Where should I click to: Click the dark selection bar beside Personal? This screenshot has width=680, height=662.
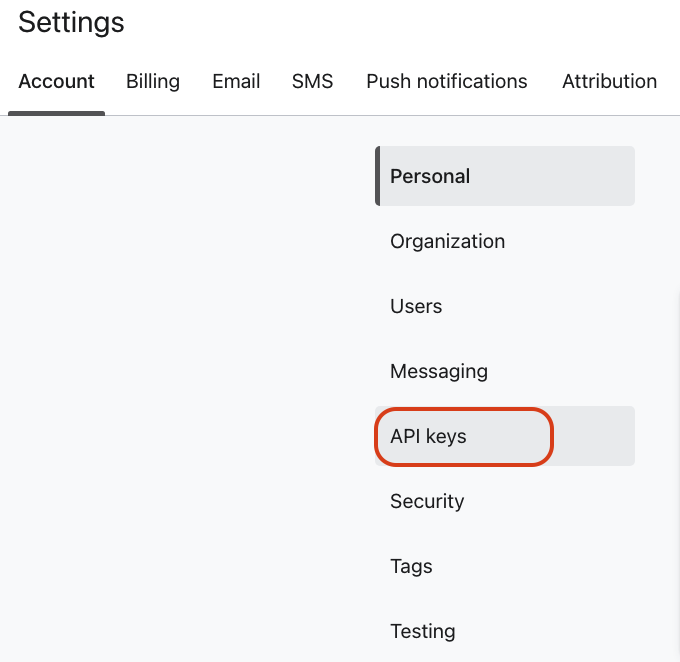(x=378, y=176)
